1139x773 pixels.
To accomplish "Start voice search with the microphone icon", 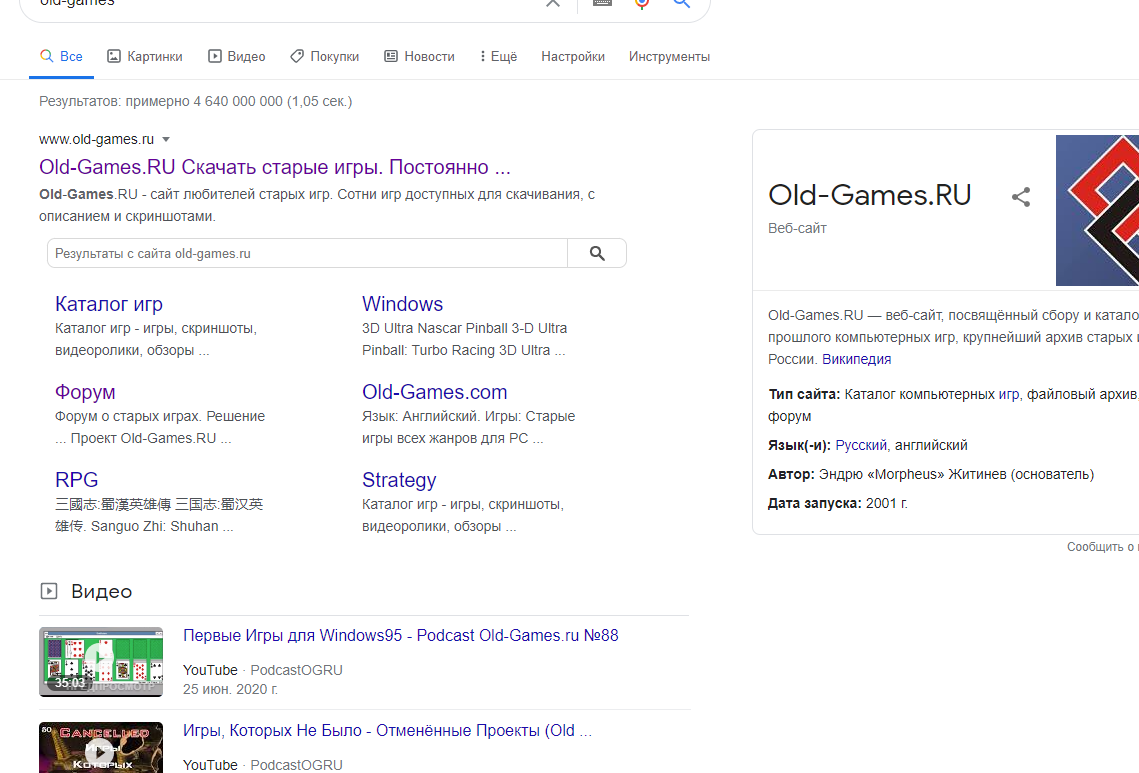I will pos(642,4).
